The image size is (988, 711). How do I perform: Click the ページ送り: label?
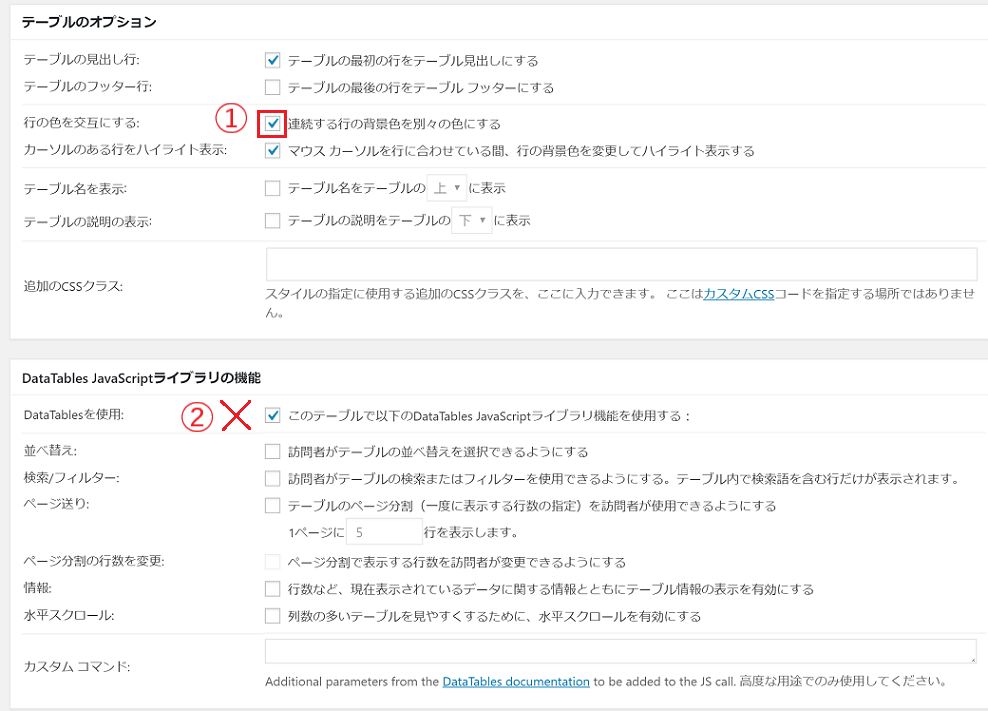point(57,504)
